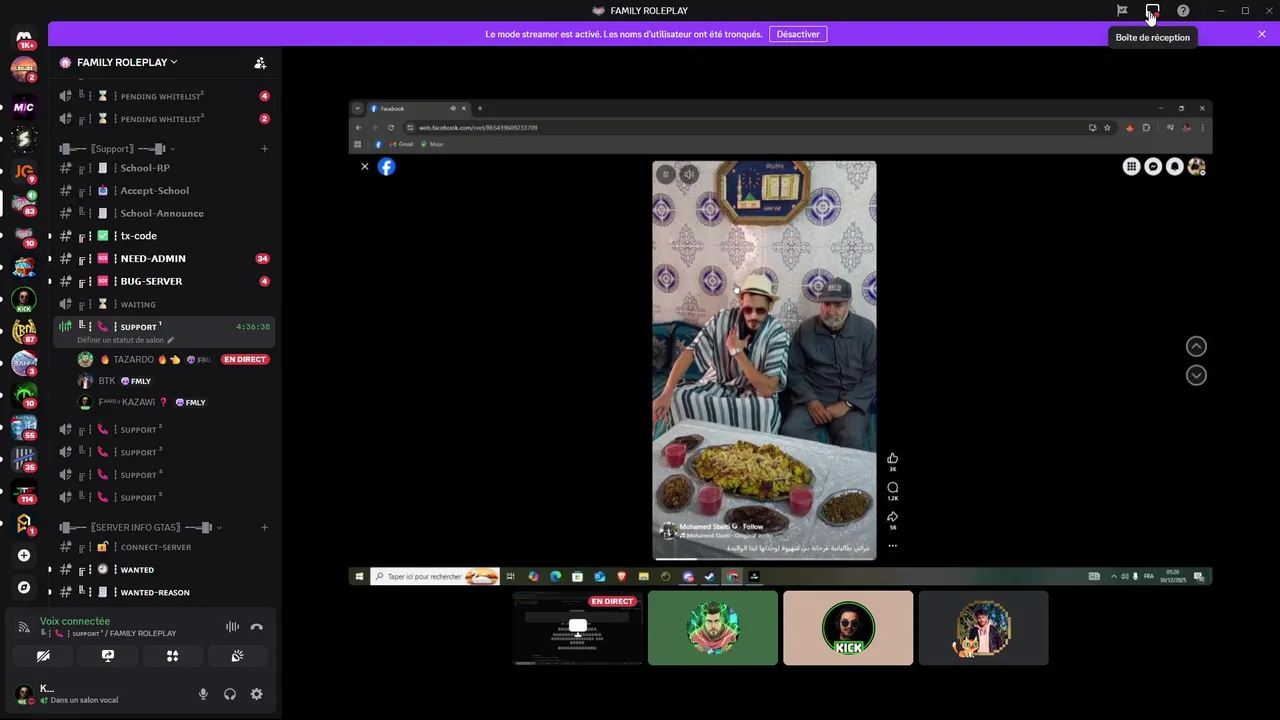
Task: Select the participant tile with KICK avatar
Action: tap(848, 628)
